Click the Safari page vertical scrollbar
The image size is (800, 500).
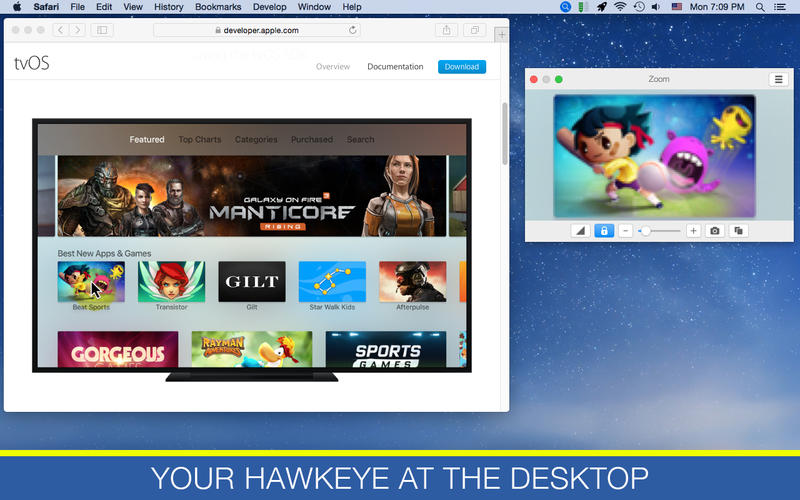(505, 134)
